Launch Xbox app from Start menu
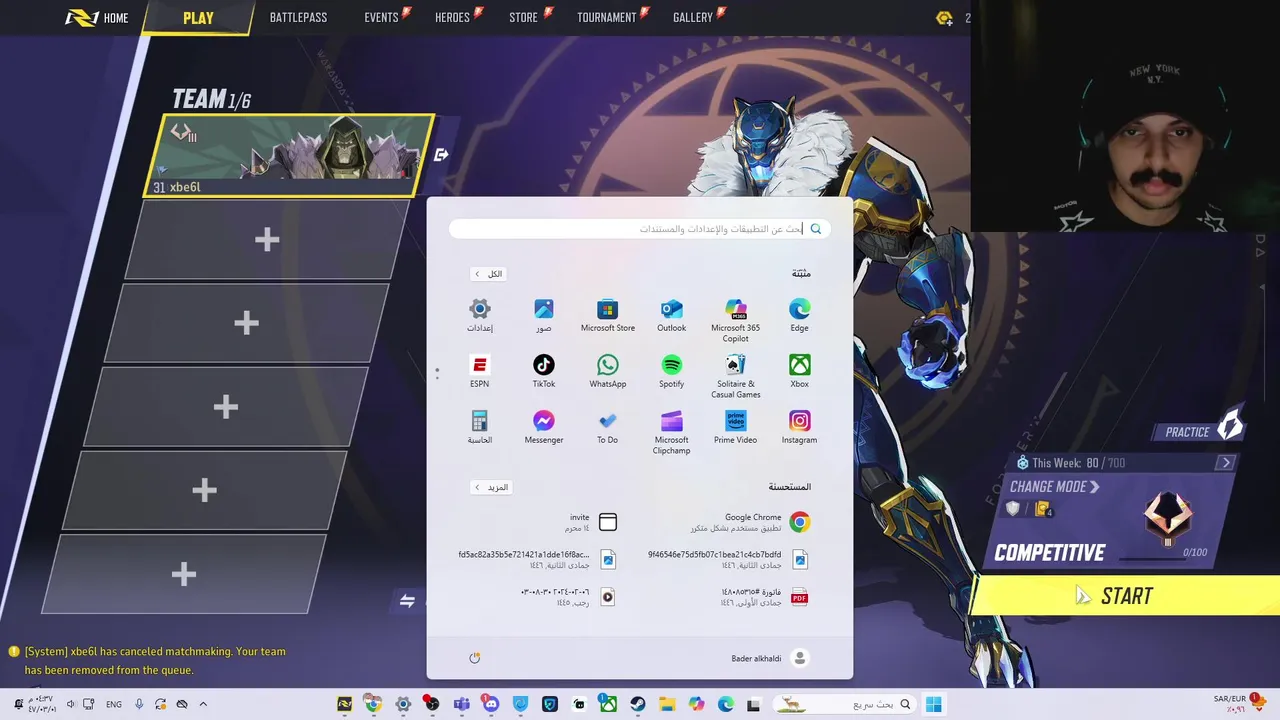1280x720 pixels. 800,371
